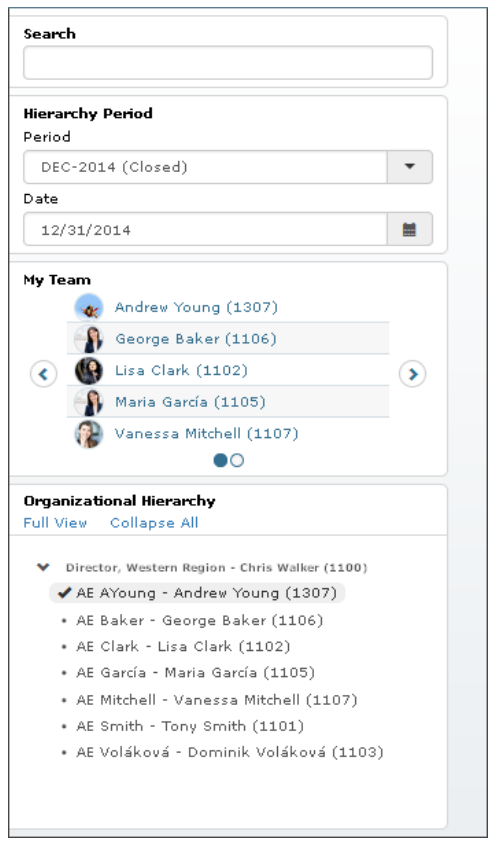Screen dimensions: 496x844
Task: Click Vanessa Mitchell's avatar picture
Action: click(88, 433)
